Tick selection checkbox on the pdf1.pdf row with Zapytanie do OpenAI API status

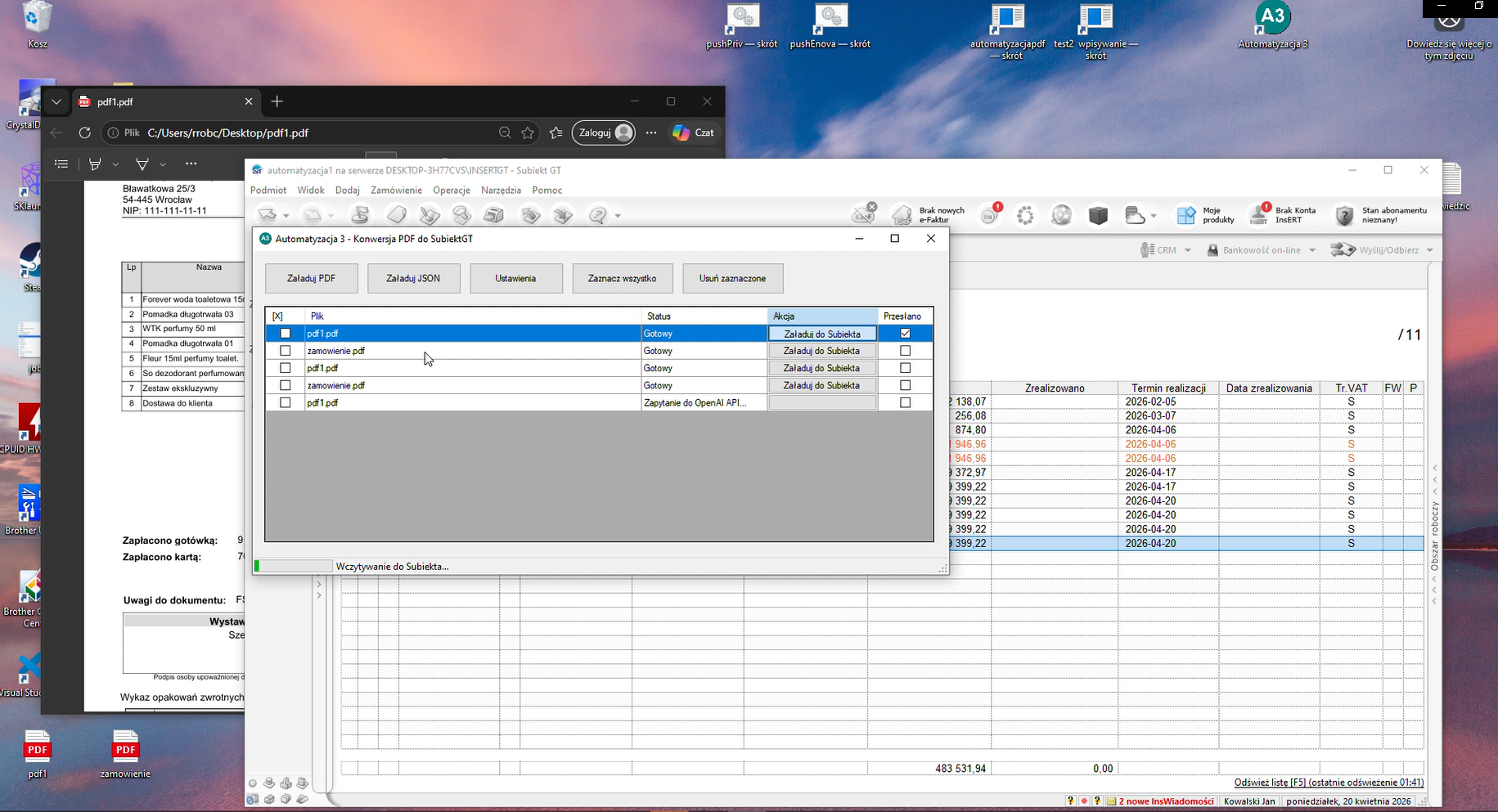click(285, 402)
